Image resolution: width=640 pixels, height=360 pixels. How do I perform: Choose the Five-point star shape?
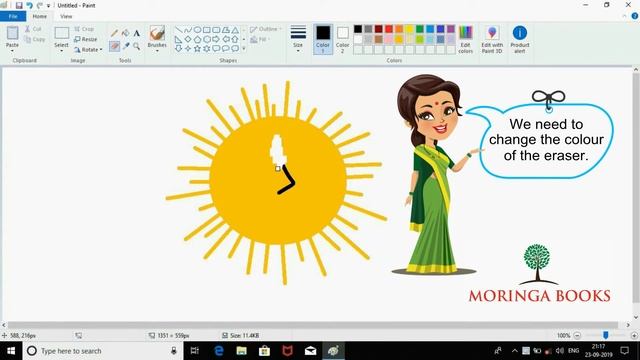pos(197,49)
